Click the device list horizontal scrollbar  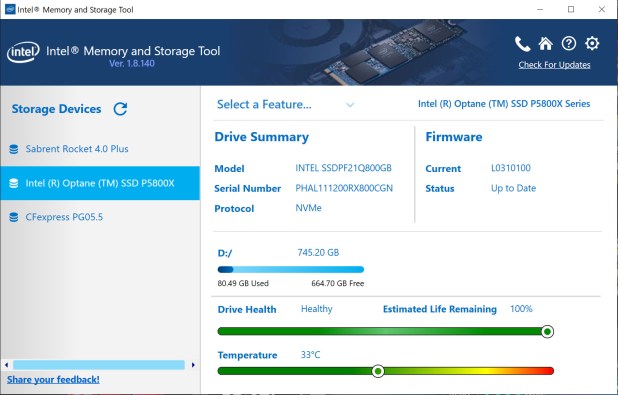(x=99, y=365)
